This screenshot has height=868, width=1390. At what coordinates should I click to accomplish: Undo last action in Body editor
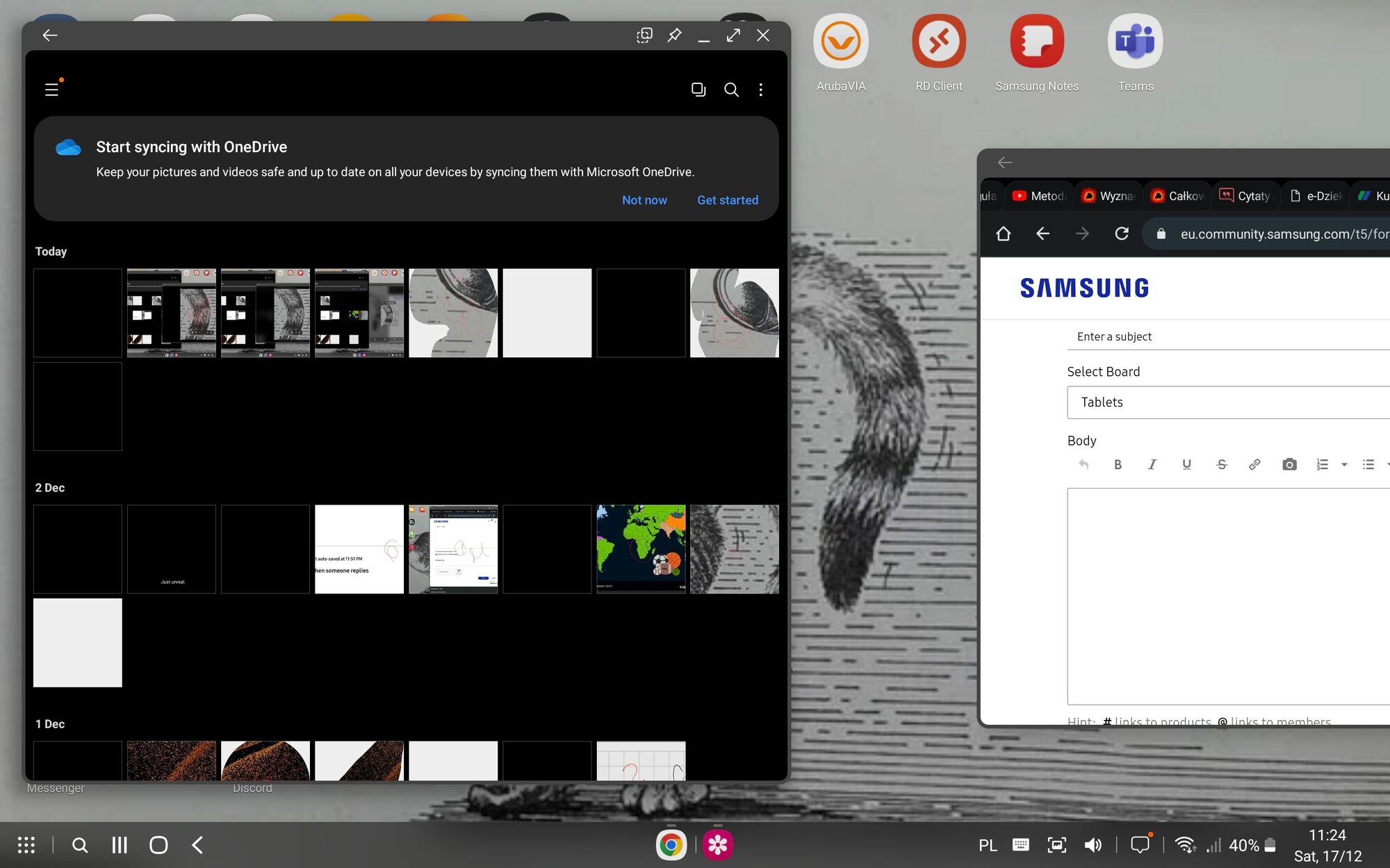pyautogui.click(x=1084, y=464)
